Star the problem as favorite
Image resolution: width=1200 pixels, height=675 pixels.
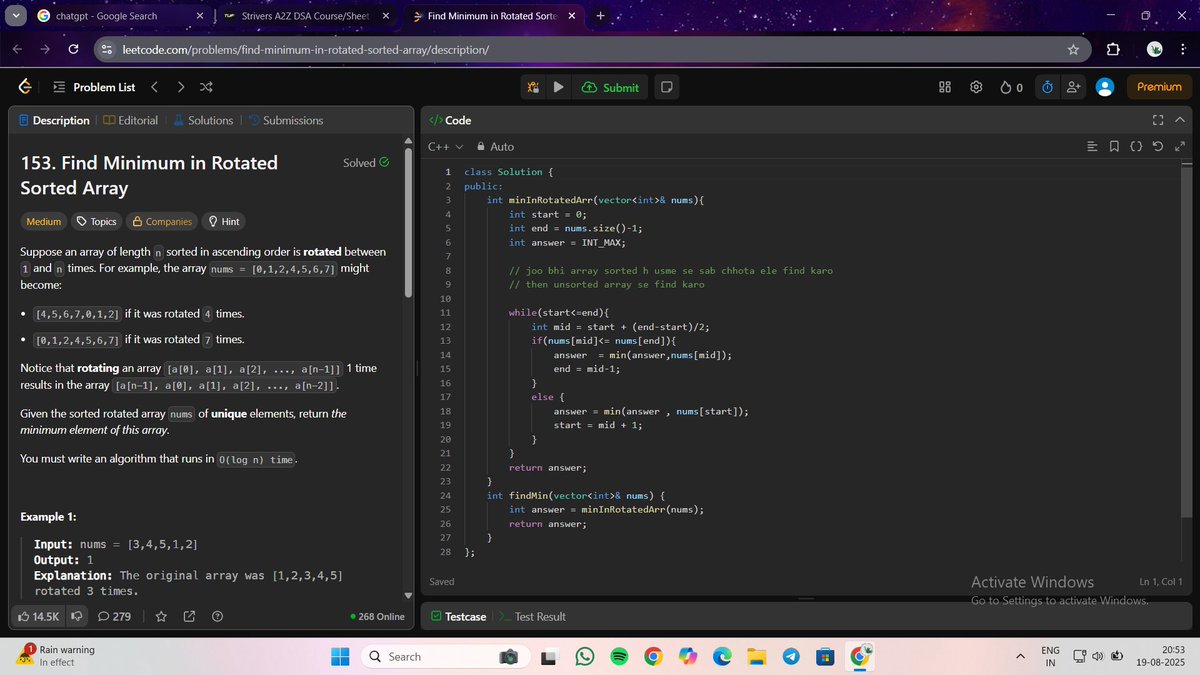(161, 616)
